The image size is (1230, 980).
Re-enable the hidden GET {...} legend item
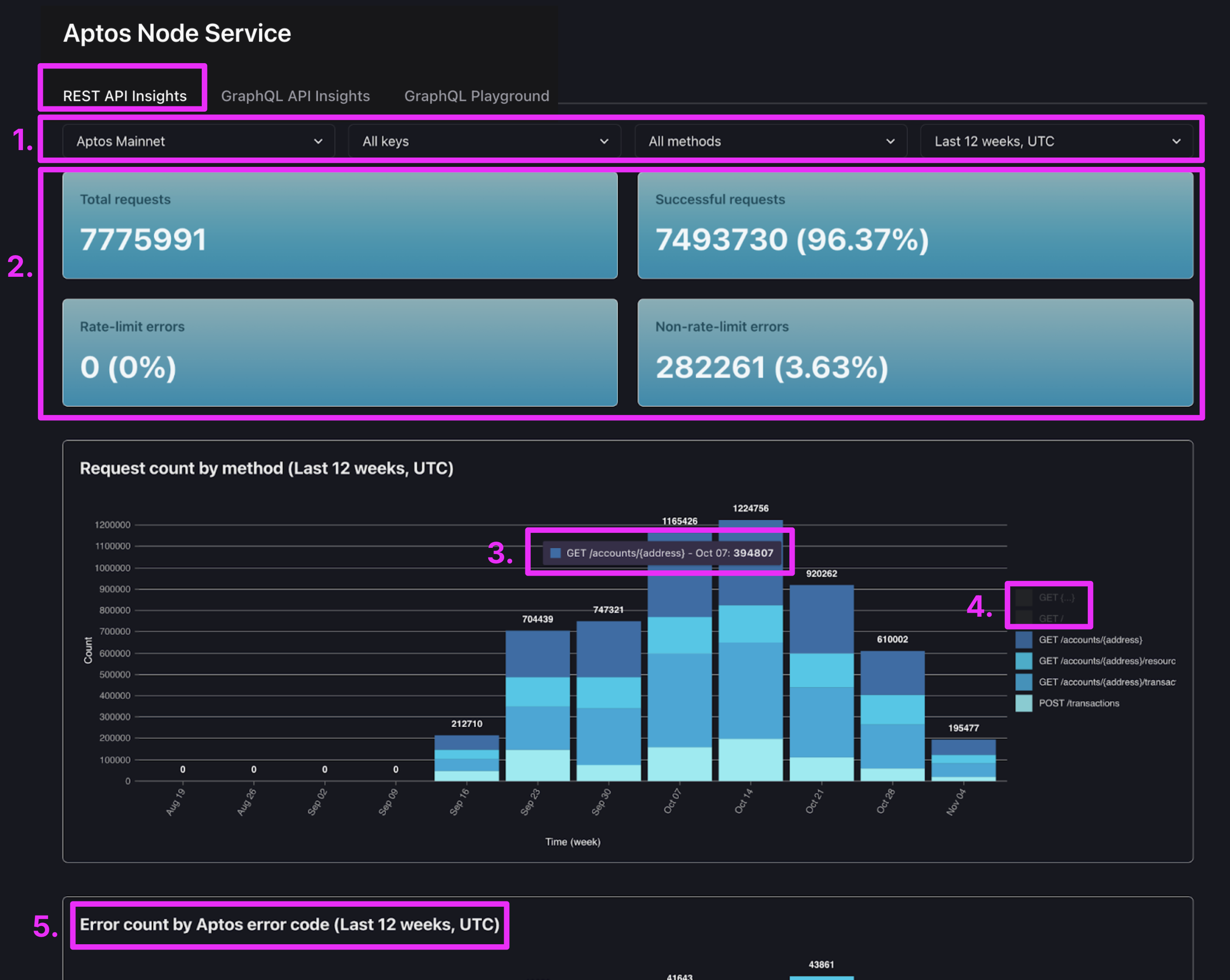coord(1056,597)
